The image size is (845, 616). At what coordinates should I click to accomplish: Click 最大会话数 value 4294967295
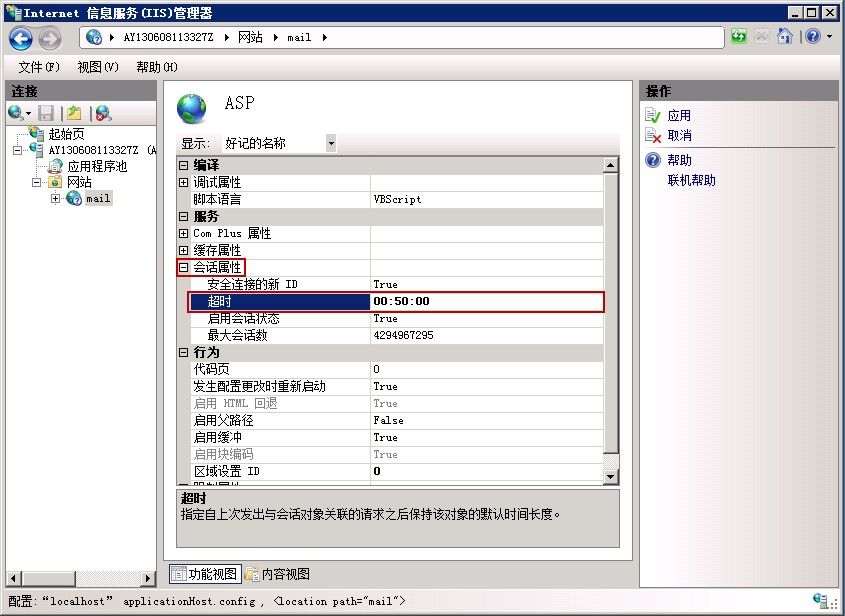point(487,335)
